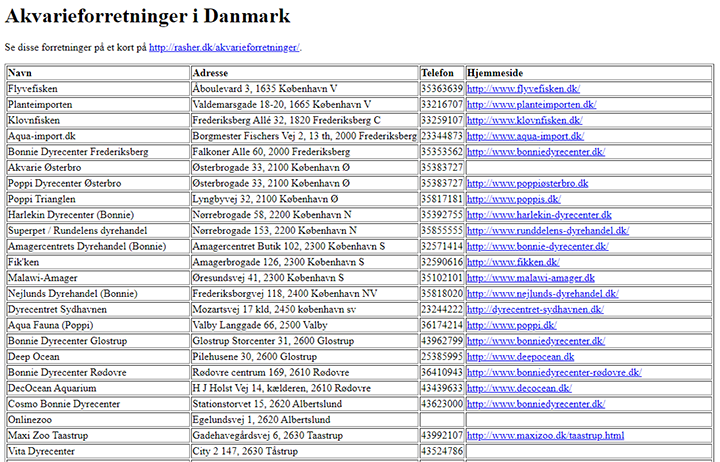Open the dyrecentret-sydhavnen.dk link
The height and width of the screenshot is (462, 720).
[x=535, y=309]
